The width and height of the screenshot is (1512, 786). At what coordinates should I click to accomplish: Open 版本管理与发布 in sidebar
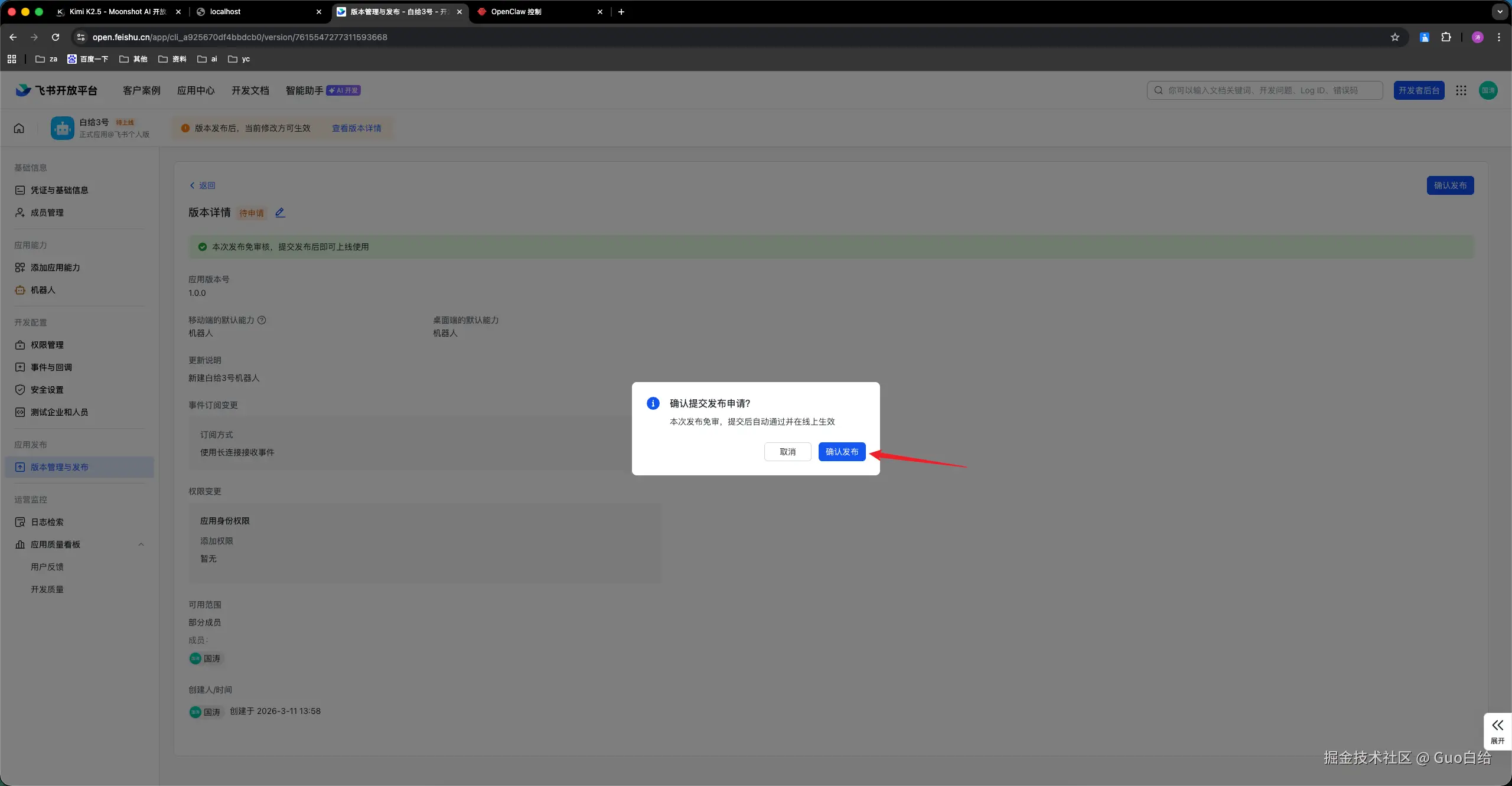coord(60,467)
